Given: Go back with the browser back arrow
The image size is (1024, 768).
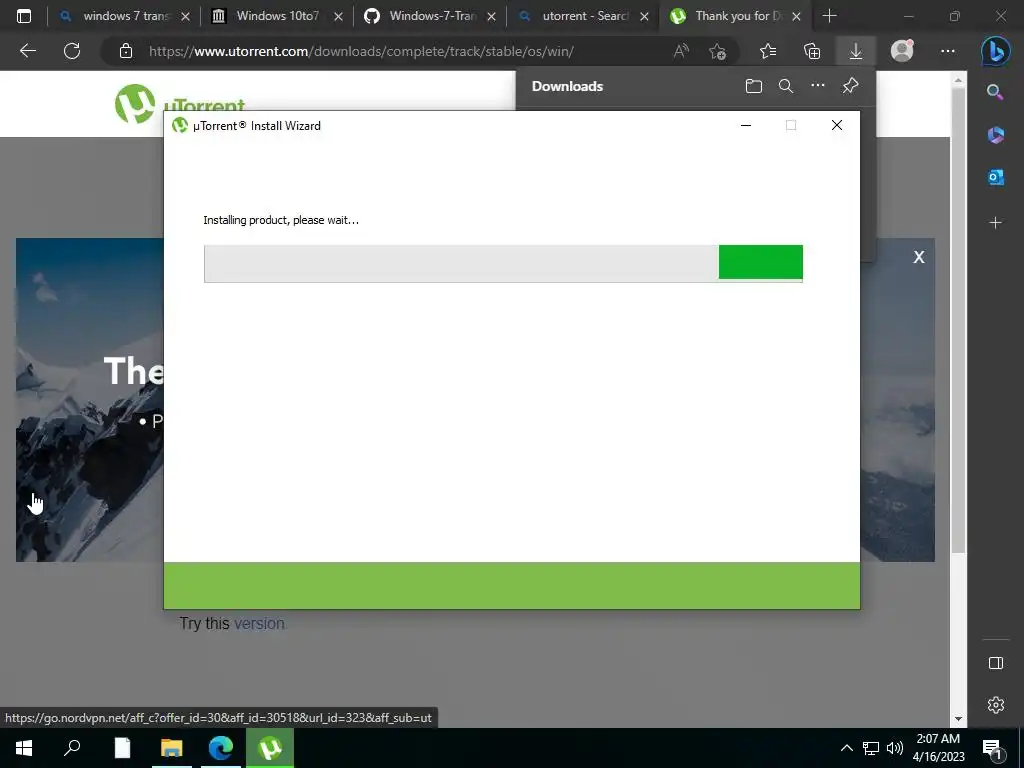Looking at the screenshot, I should [x=27, y=51].
